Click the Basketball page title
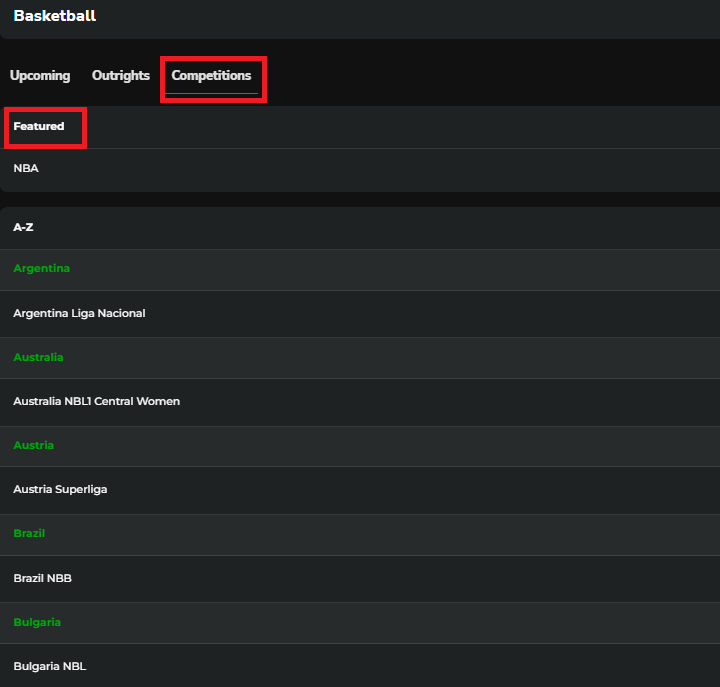720x687 pixels. (x=55, y=16)
